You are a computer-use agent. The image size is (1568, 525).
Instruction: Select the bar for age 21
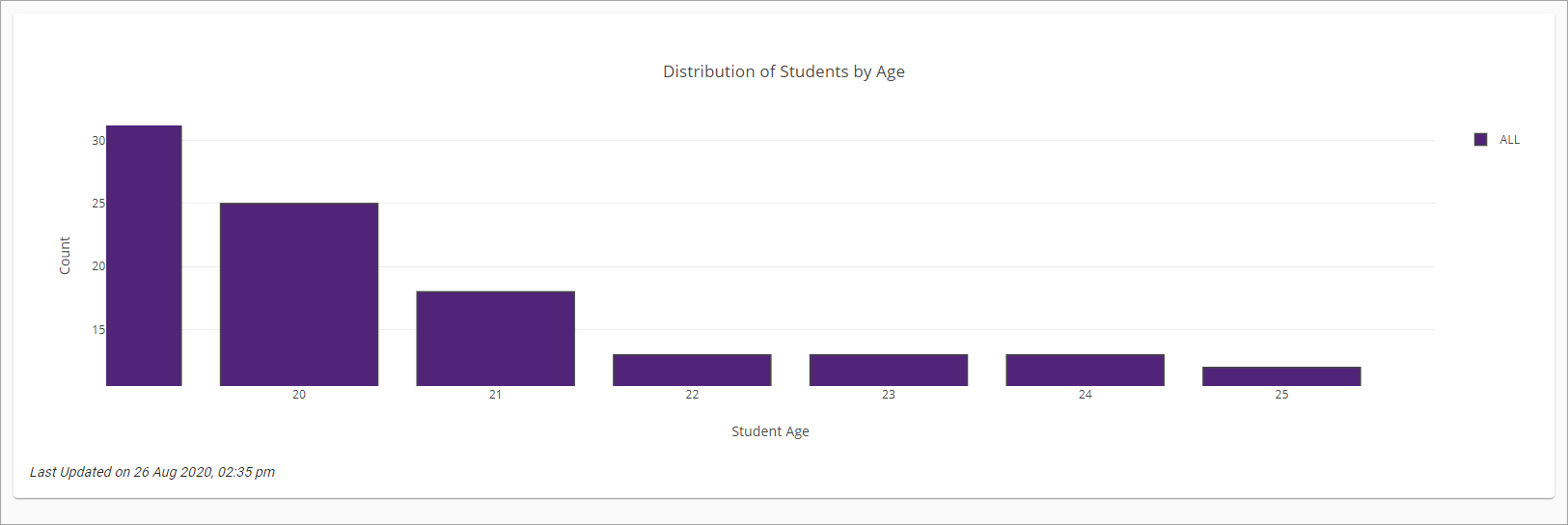[x=496, y=339]
